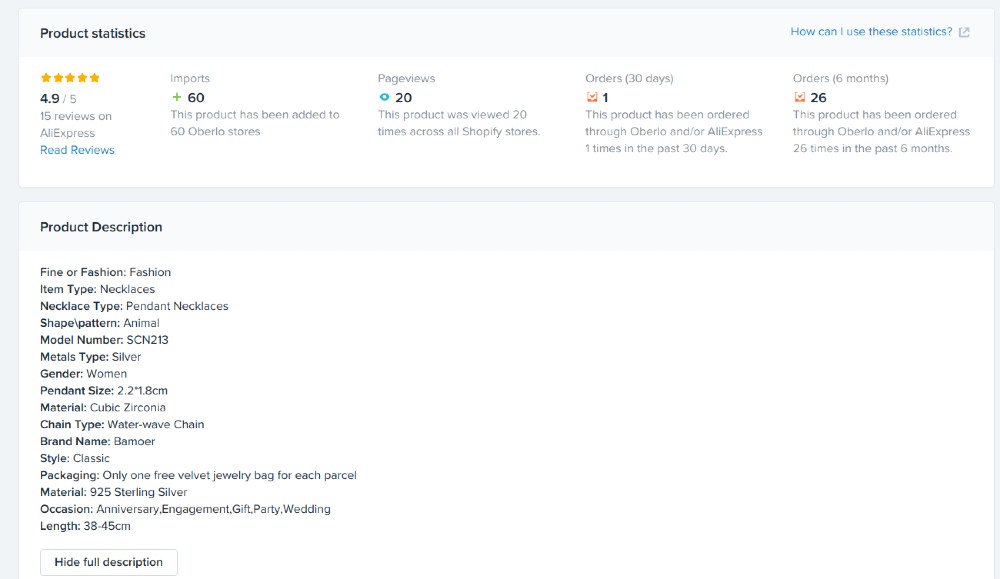This screenshot has width=1000, height=579.
Task: Select the Product statistics section header
Action: [x=92, y=33]
